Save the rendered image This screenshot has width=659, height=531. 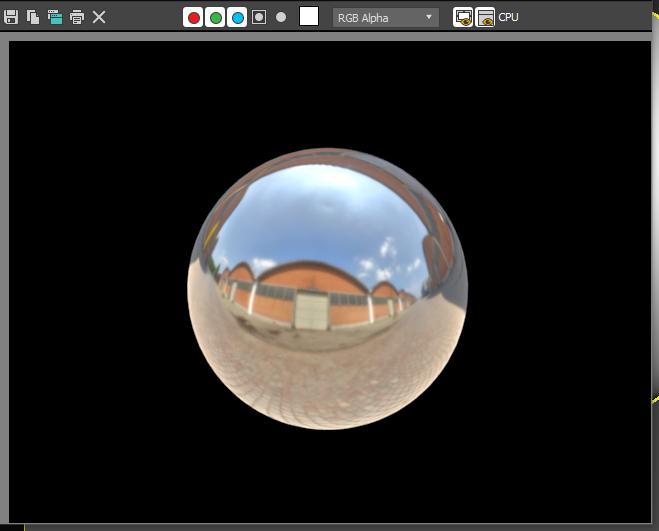coord(11,17)
